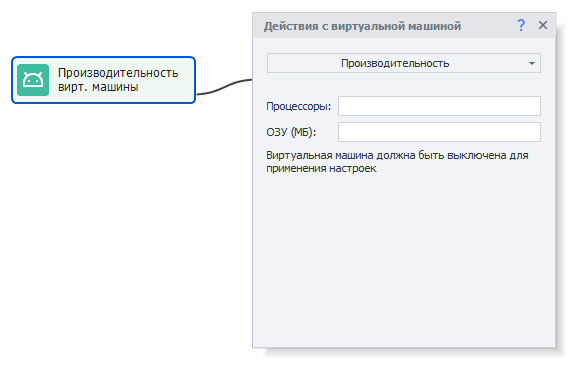Viewport: 584px width, 370px height.
Task: Click the dialog title Действия с виртуальной машиной
Action: click(x=362, y=26)
